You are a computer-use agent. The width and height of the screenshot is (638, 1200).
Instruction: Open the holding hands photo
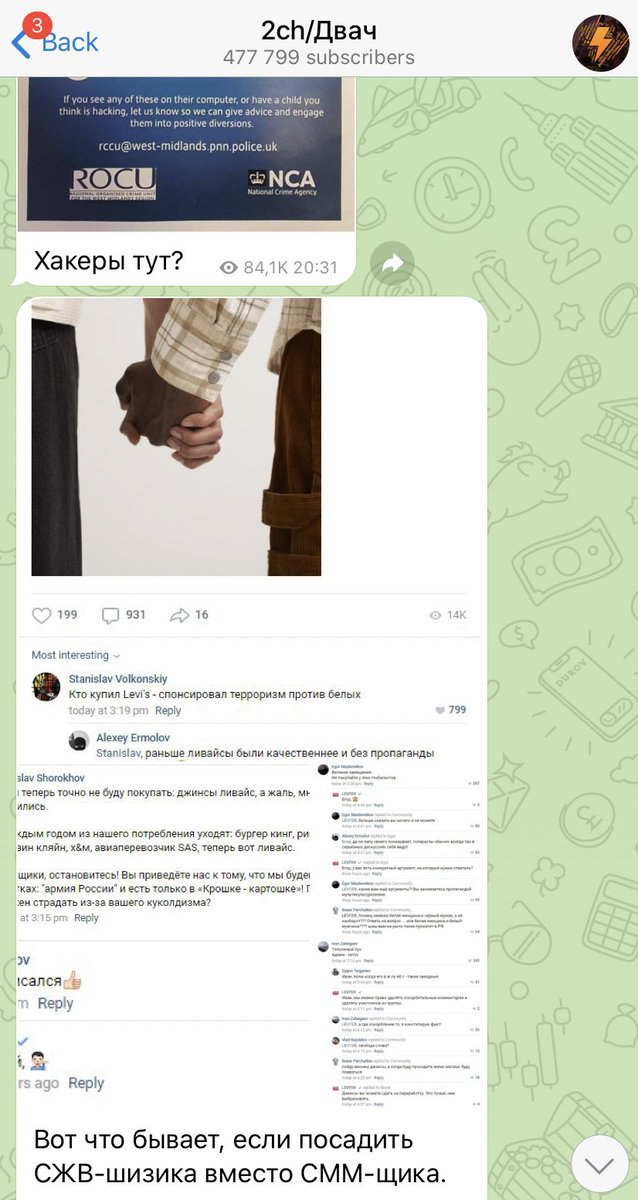point(176,437)
